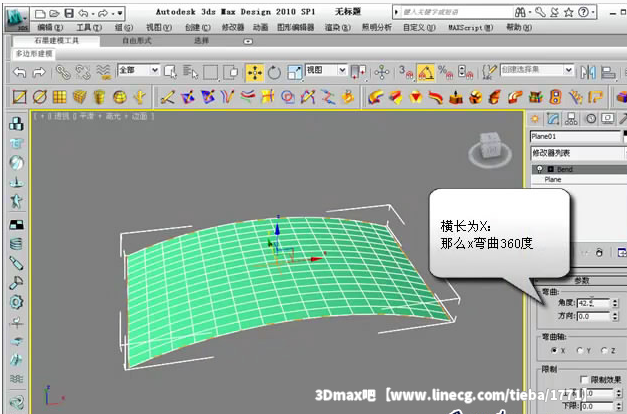Open the Modify command panel tab

pos(553,118)
